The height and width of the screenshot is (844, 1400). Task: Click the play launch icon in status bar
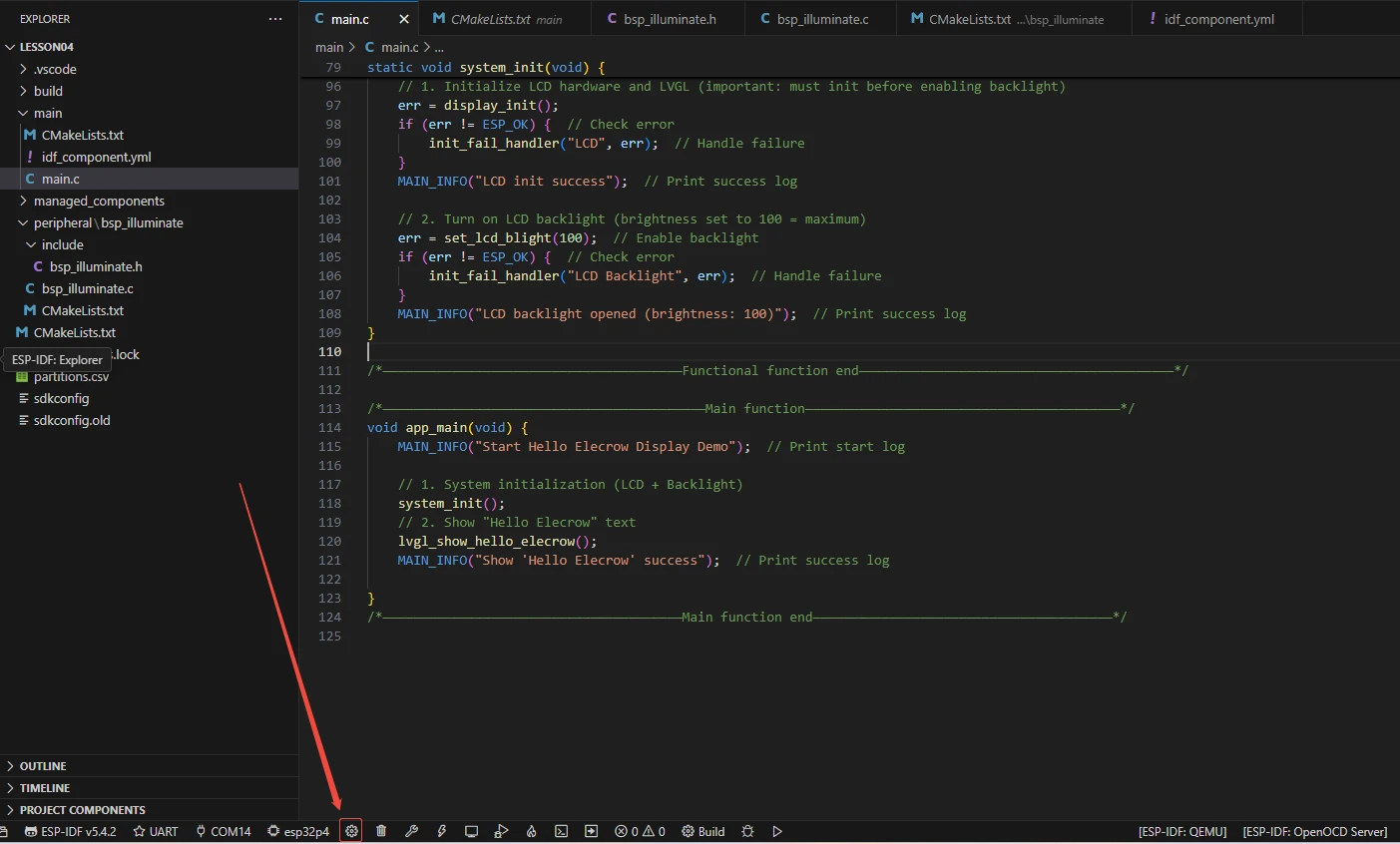(777, 831)
